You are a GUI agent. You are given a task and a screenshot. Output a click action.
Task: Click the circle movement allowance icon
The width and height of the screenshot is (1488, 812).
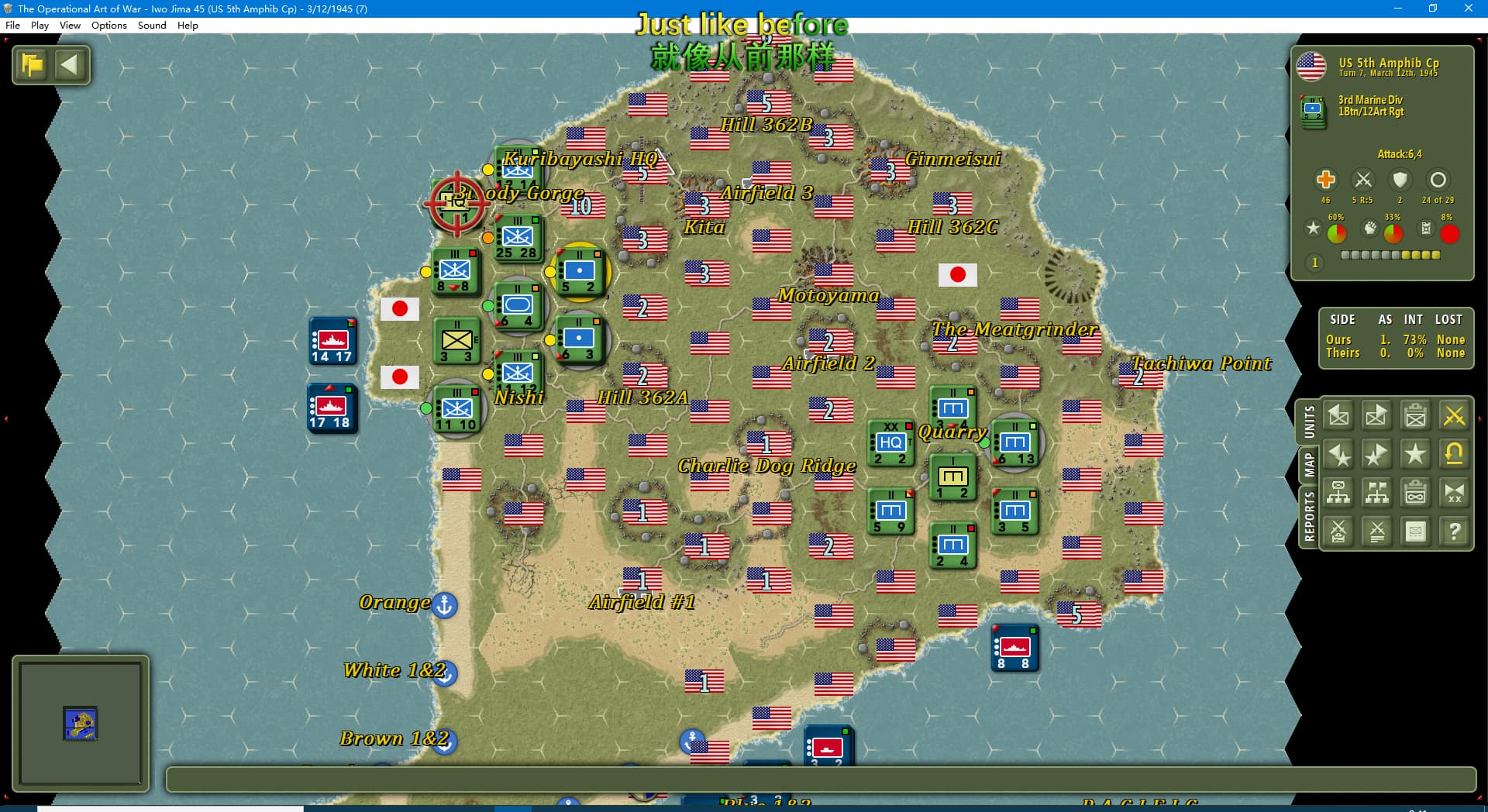[x=1438, y=180]
